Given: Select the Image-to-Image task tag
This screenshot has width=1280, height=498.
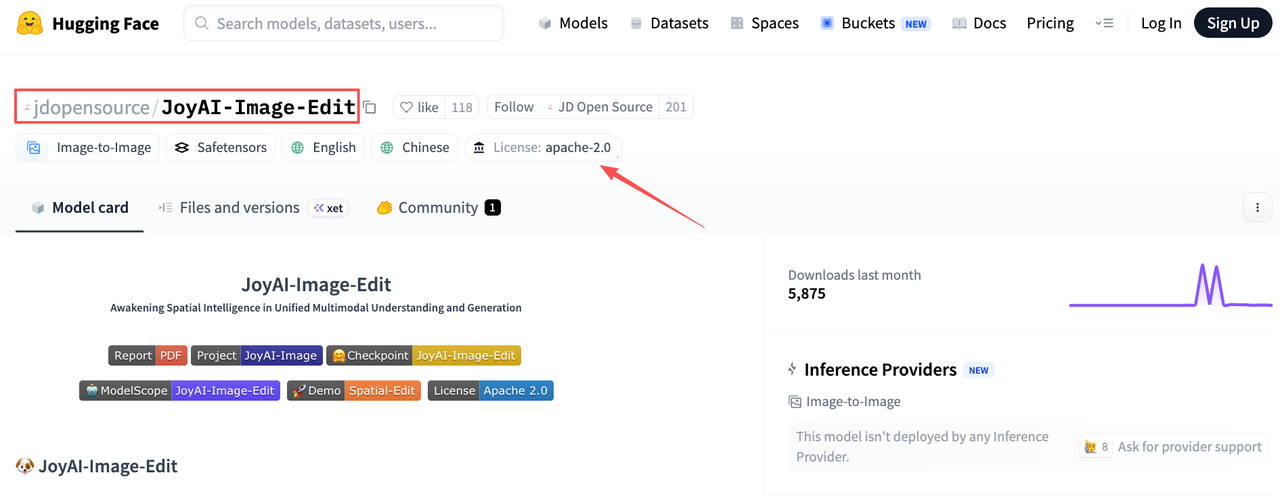Looking at the screenshot, I should (88, 147).
